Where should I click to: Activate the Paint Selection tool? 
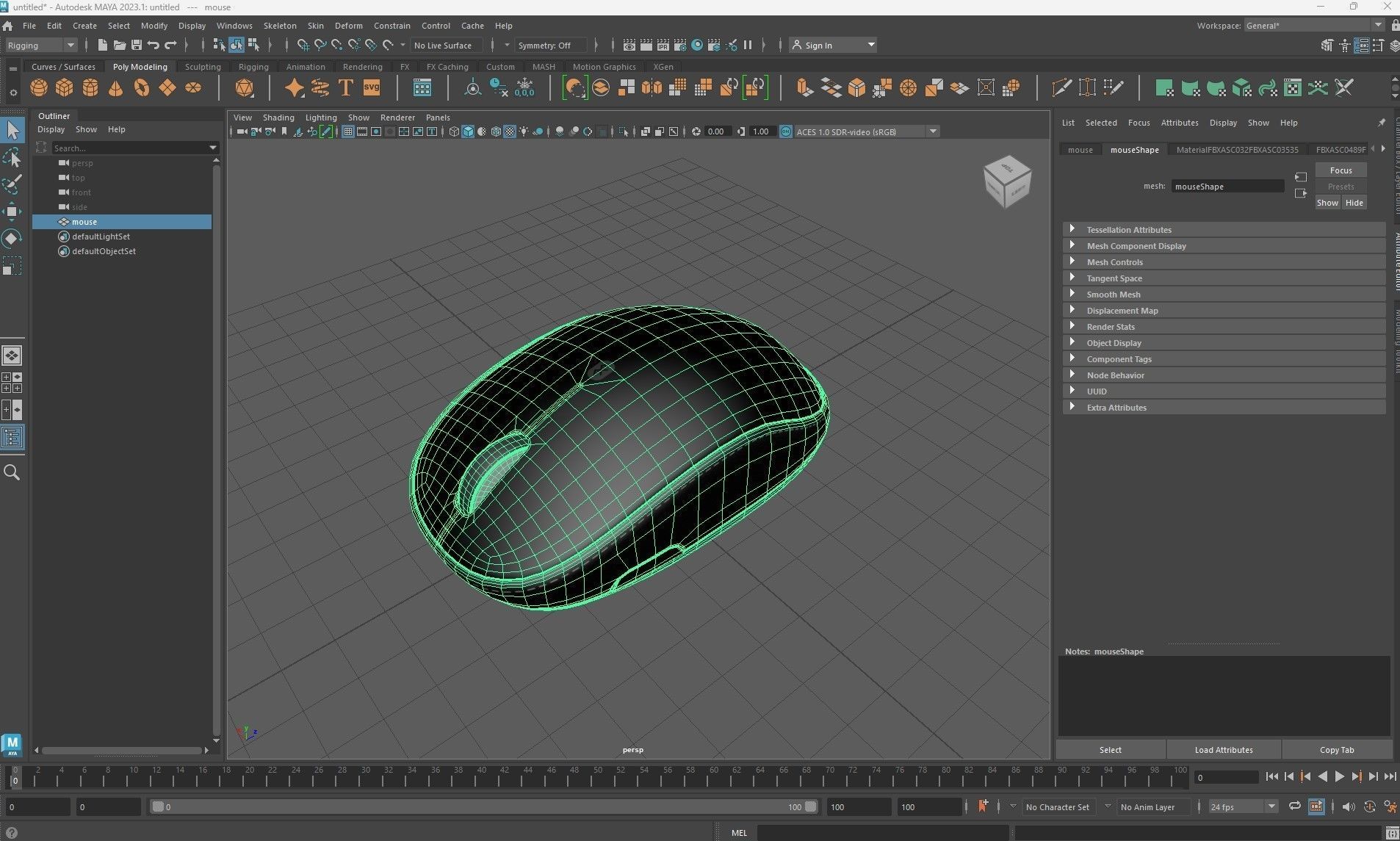[x=12, y=184]
